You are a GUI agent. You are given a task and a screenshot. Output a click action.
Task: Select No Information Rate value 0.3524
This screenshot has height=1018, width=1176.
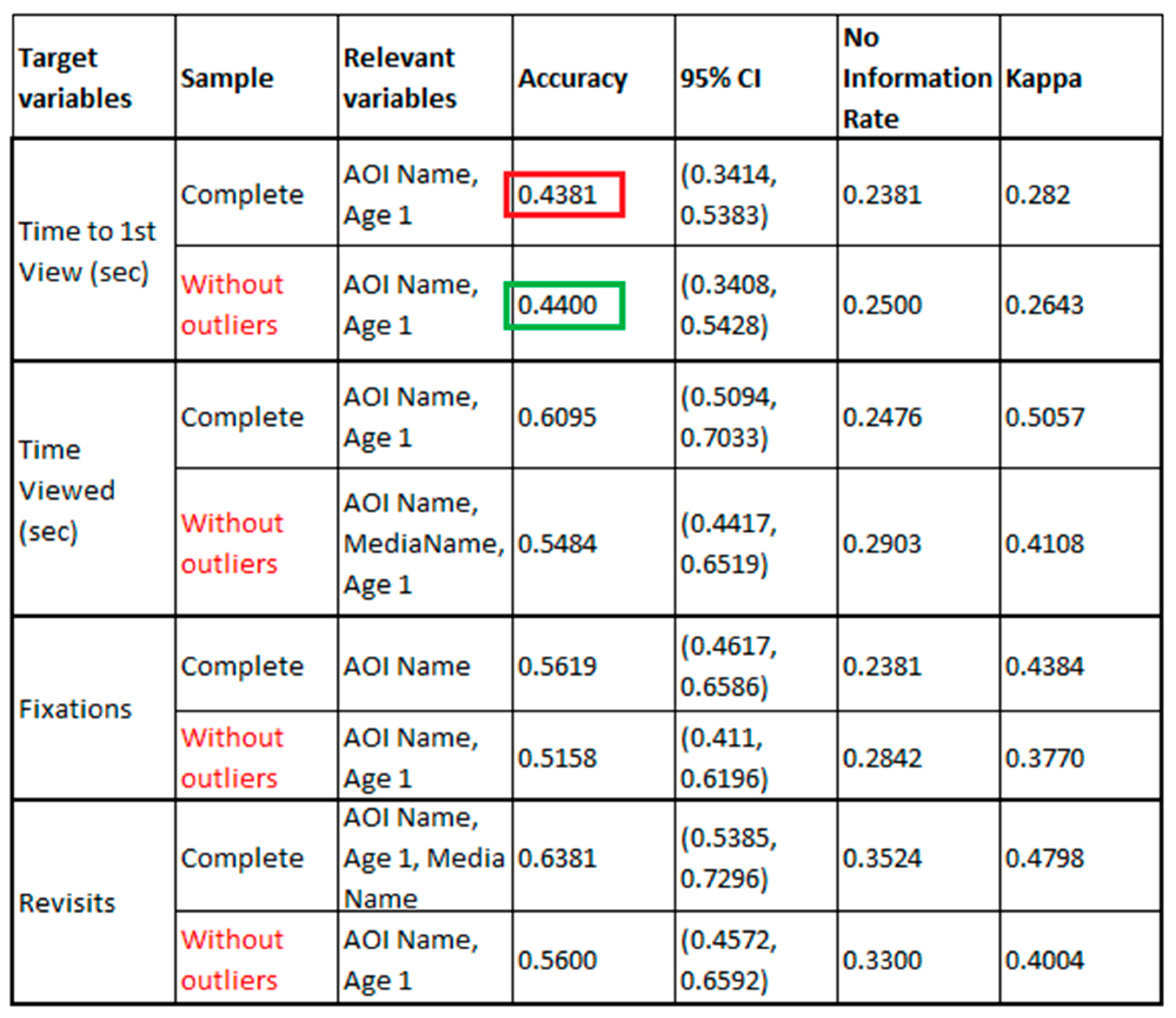(882, 858)
